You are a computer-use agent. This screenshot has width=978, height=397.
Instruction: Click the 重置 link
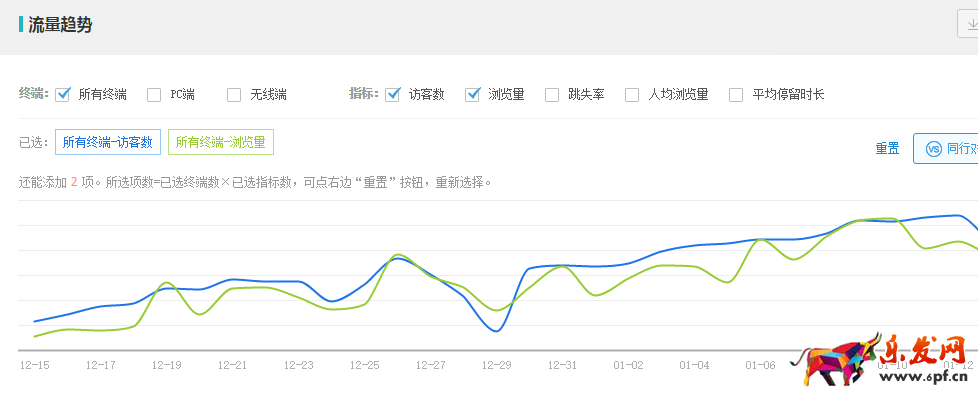coord(887,149)
